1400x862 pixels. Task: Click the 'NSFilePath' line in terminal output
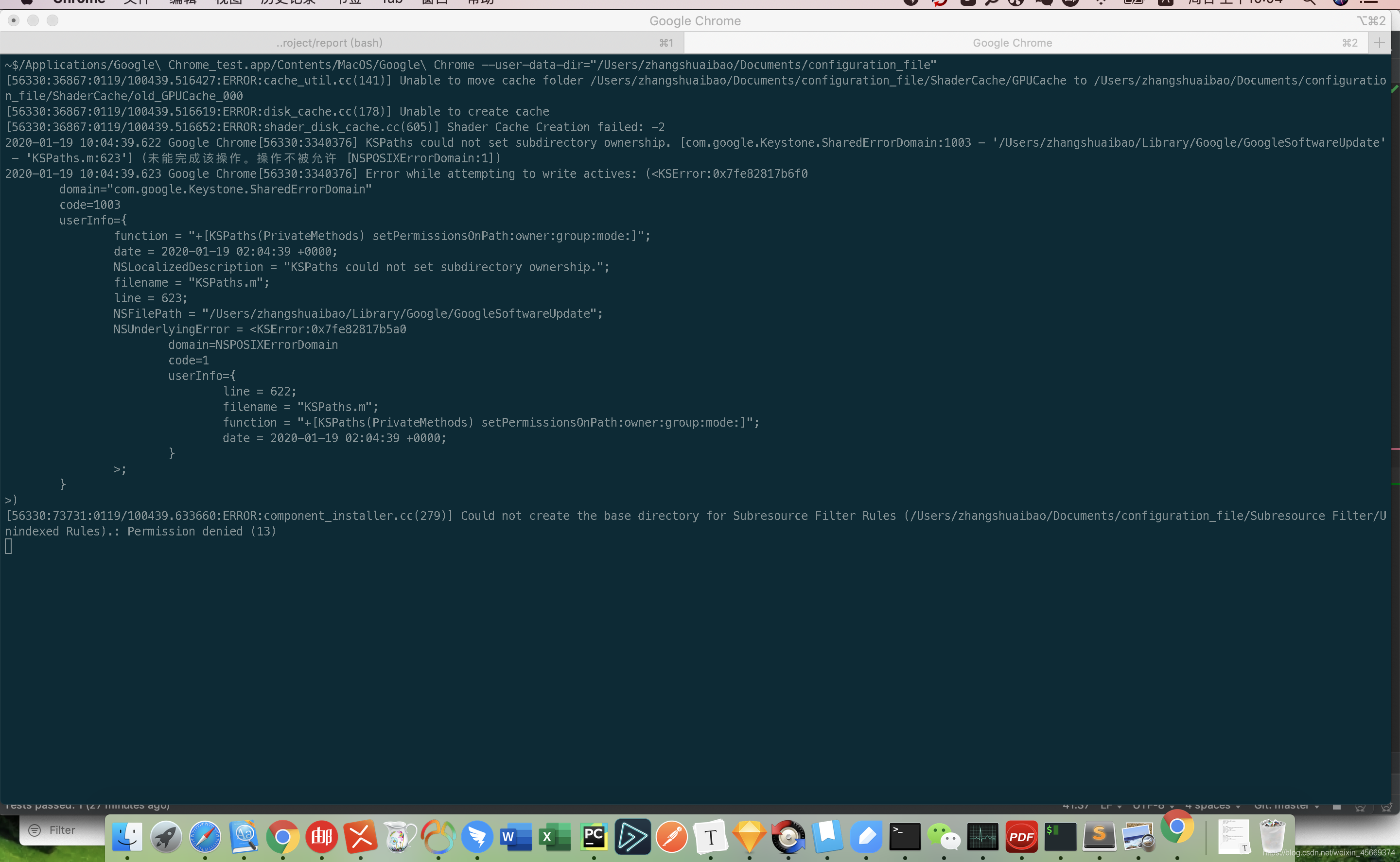[x=358, y=313]
